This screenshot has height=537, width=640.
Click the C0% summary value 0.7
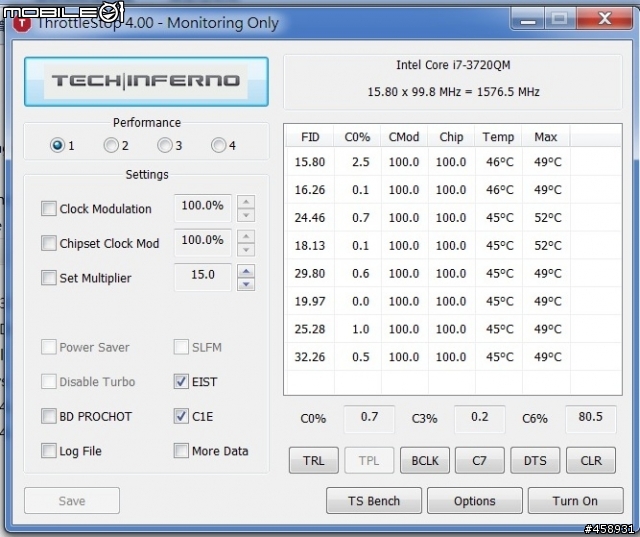pyautogui.click(x=369, y=418)
